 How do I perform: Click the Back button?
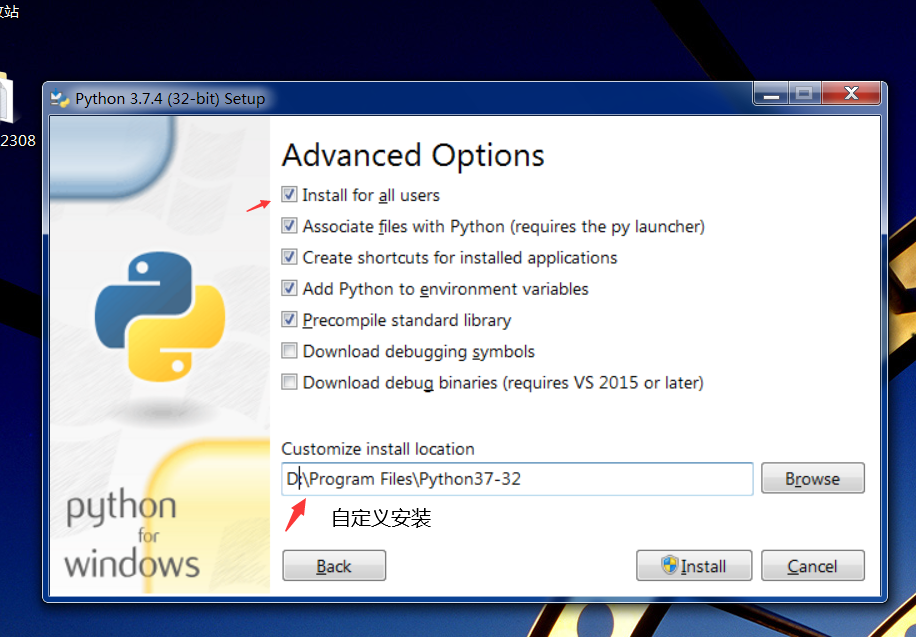tap(334, 566)
